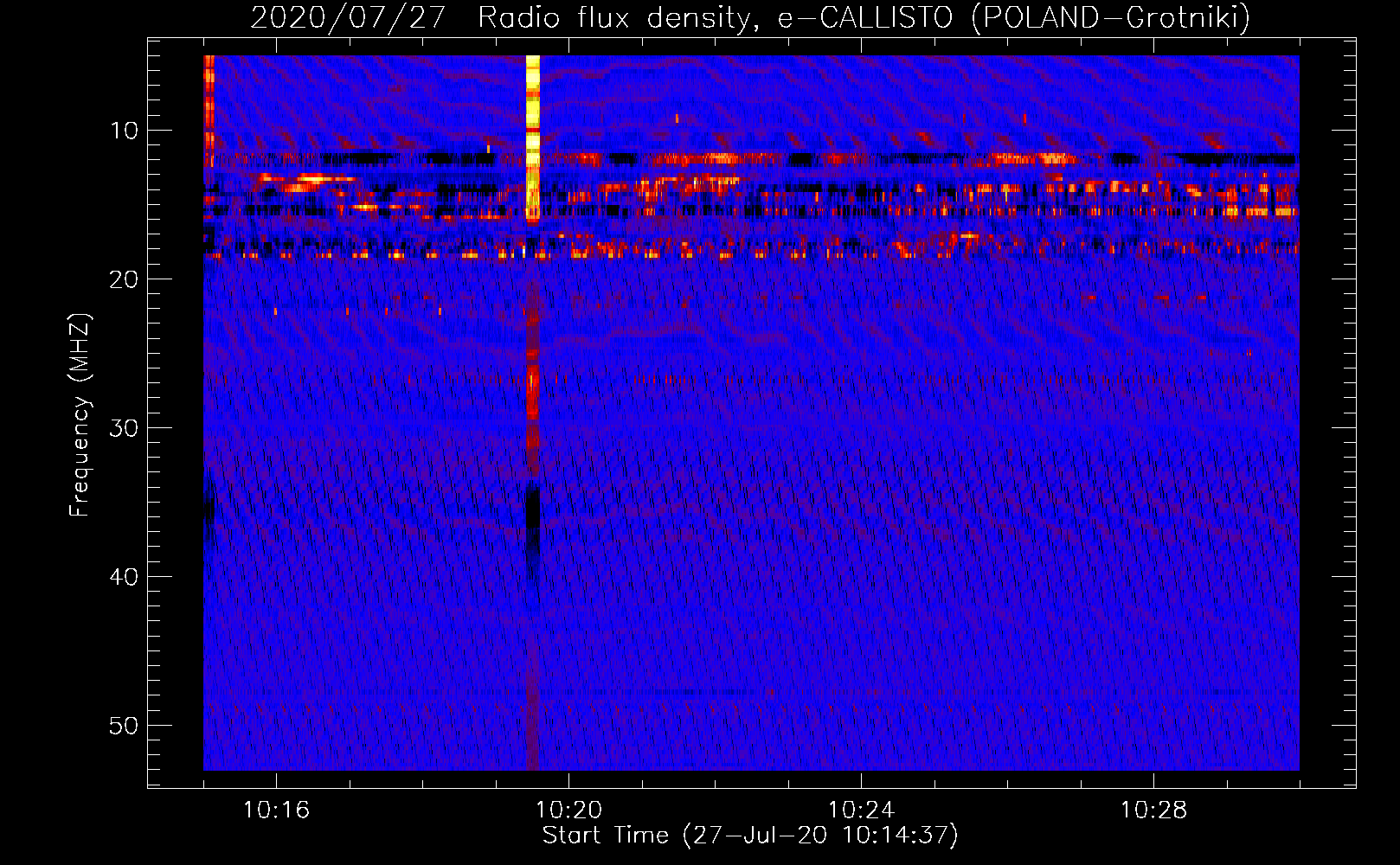Click the 'Start Time (27-Jul-20 10:14:37)' label
Screen dimensions: 1400x865
click(750, 836)
